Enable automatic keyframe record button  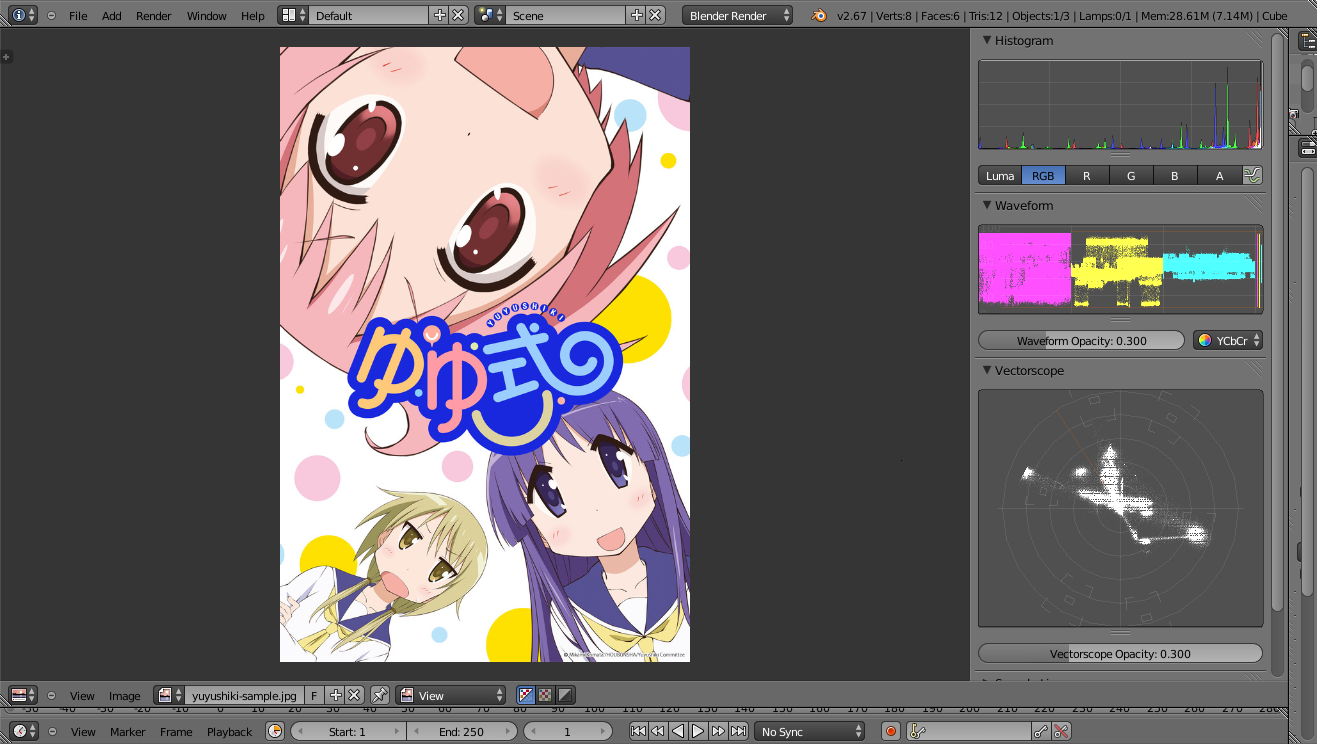[891, 731]
